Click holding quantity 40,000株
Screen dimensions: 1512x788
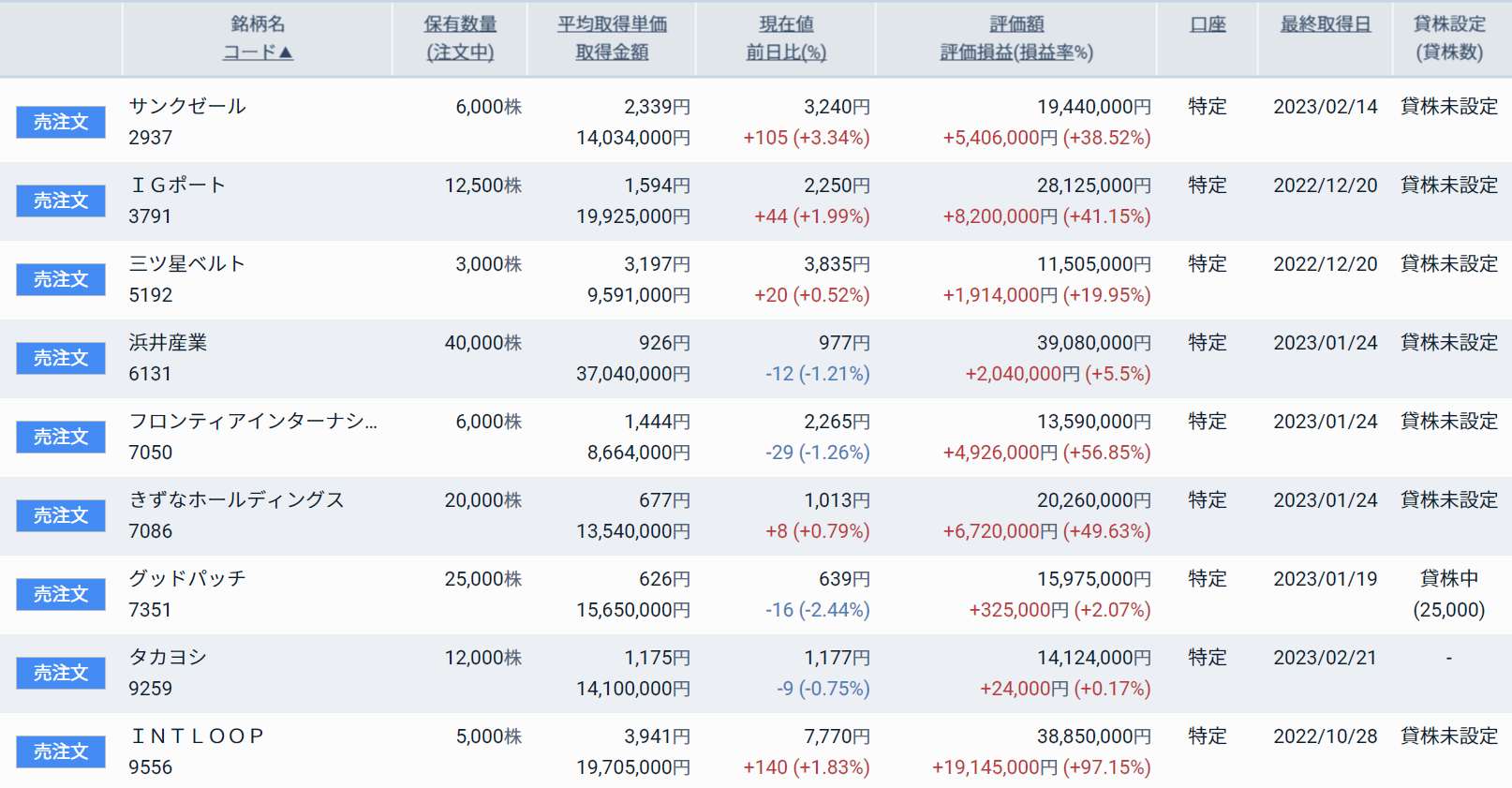pos(483,343)
